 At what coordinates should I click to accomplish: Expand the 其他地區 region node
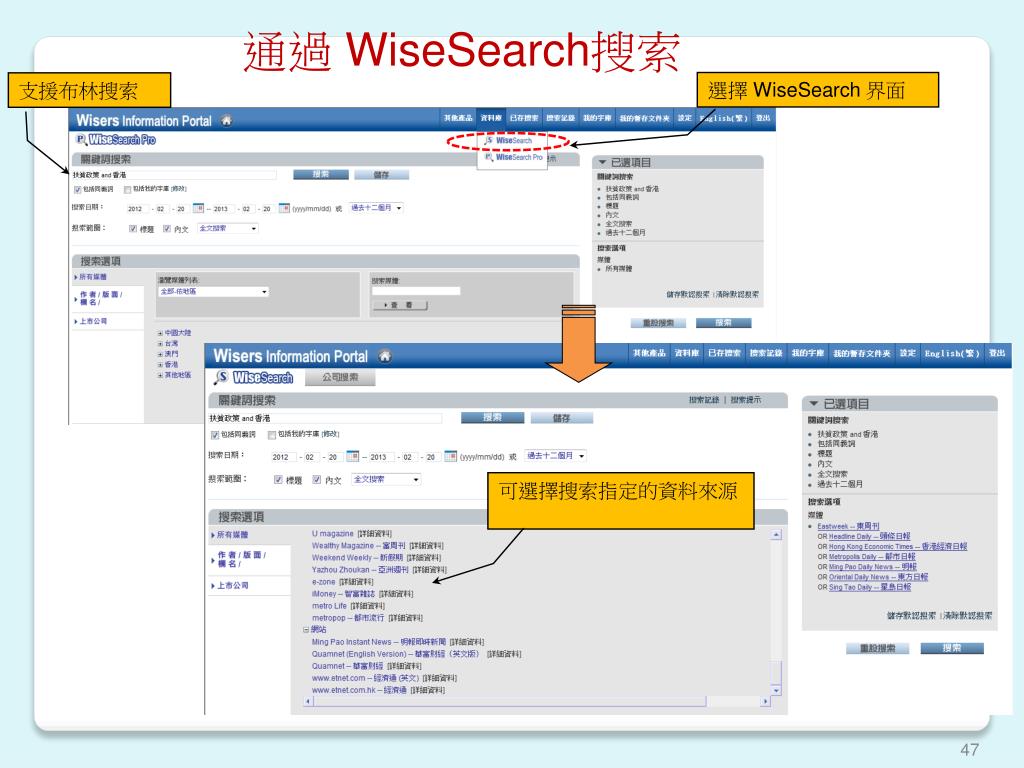(160, 376)
